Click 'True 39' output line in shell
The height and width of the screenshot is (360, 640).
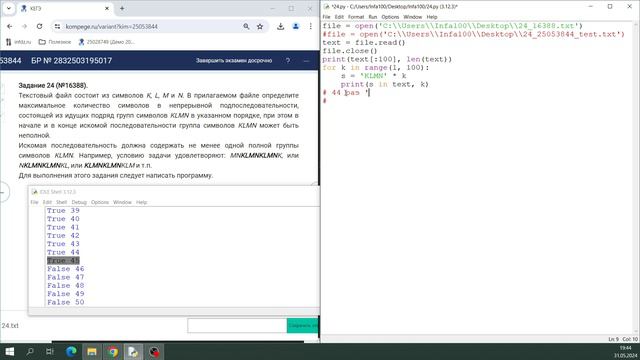pos(63,211)
